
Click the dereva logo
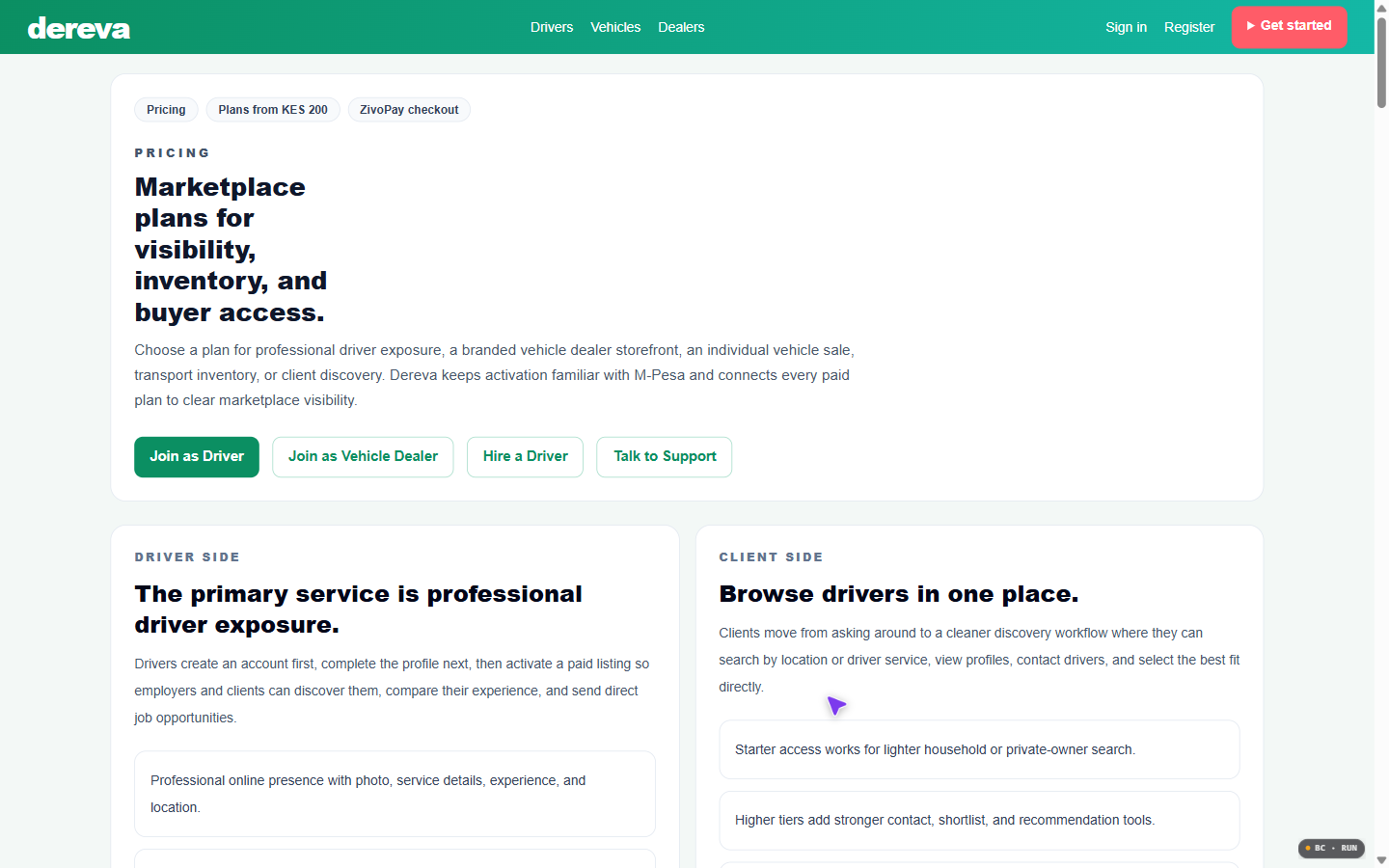(79, 28)
